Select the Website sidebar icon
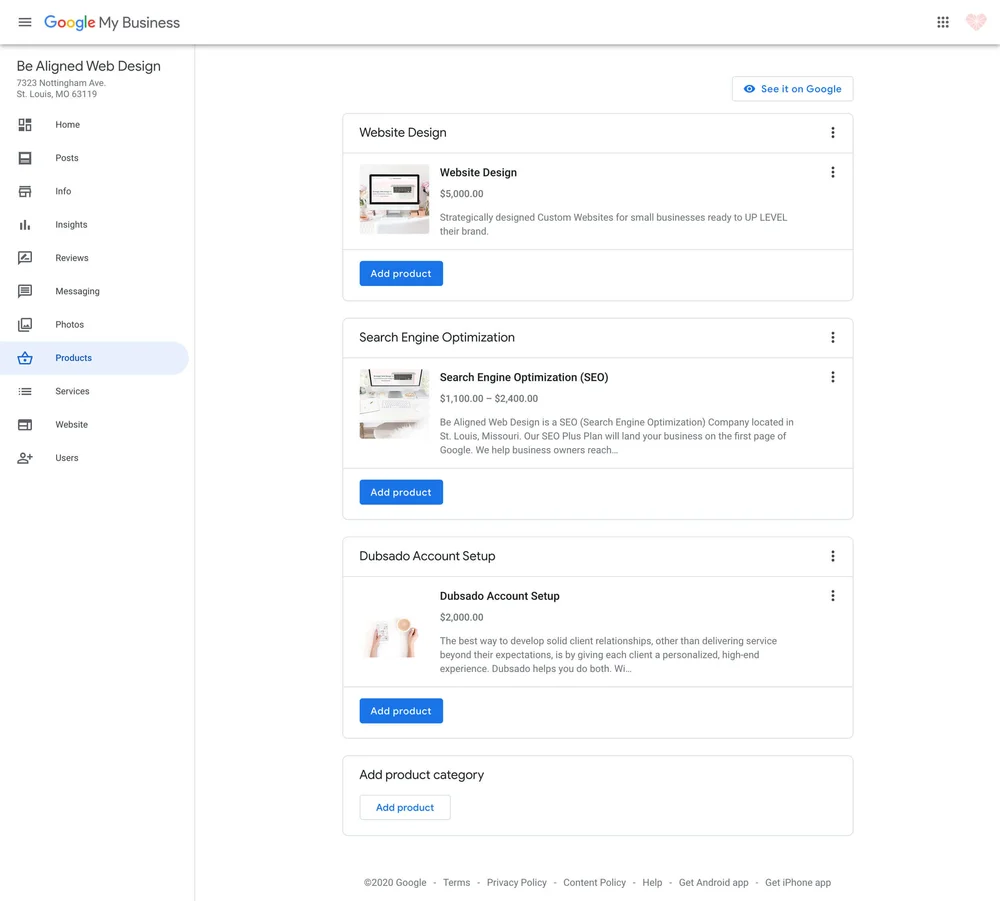 tap(24, 424)
